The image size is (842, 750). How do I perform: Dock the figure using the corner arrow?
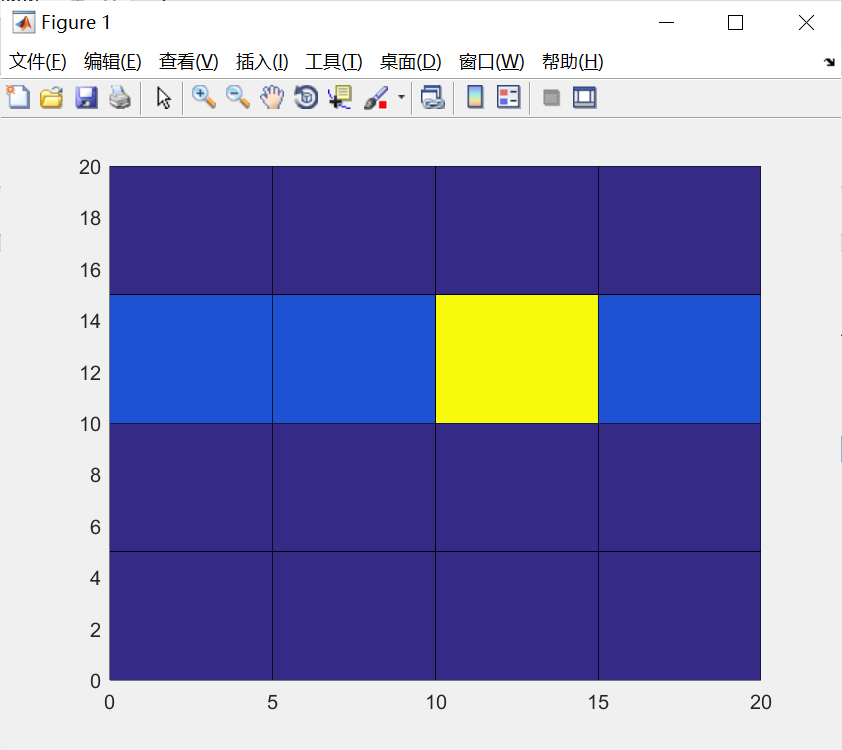point(829,62)
